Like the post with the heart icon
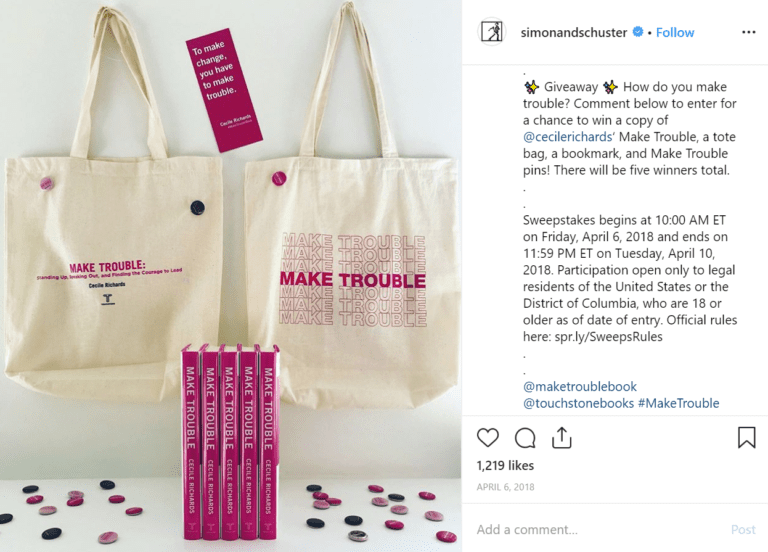768x552 pixels. (488, 437)
